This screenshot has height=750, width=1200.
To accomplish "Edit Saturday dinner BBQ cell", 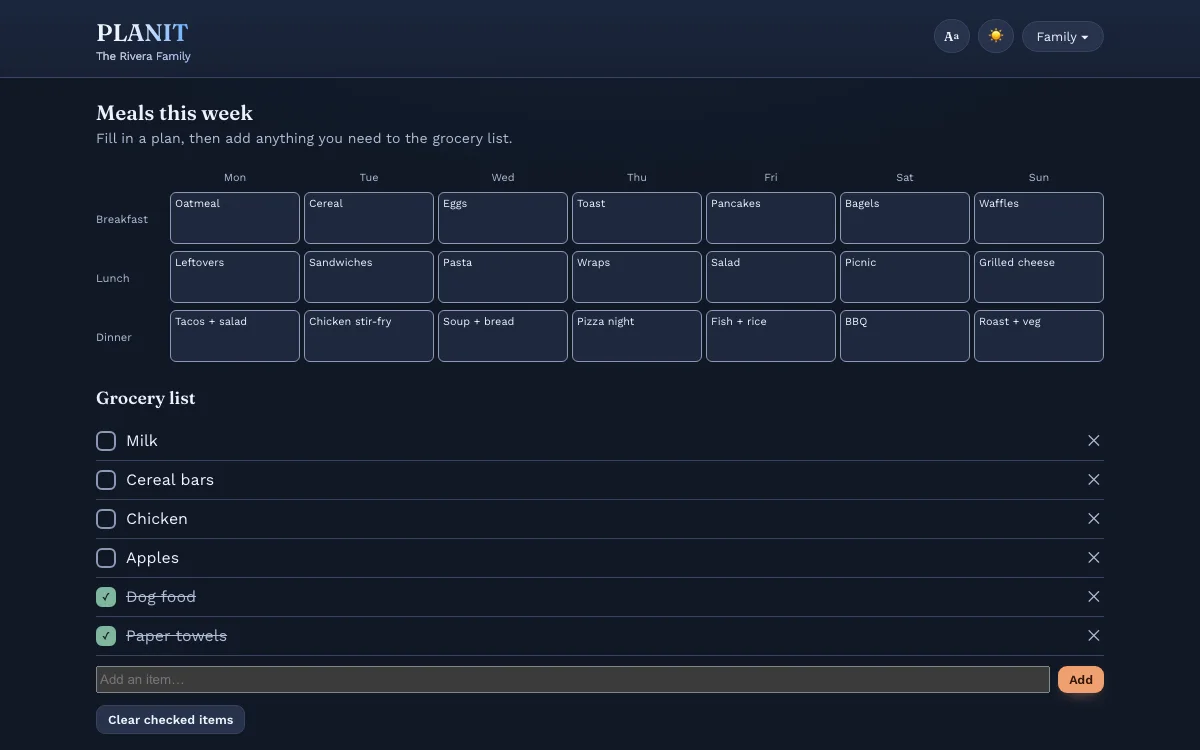I will click(905, 336).
